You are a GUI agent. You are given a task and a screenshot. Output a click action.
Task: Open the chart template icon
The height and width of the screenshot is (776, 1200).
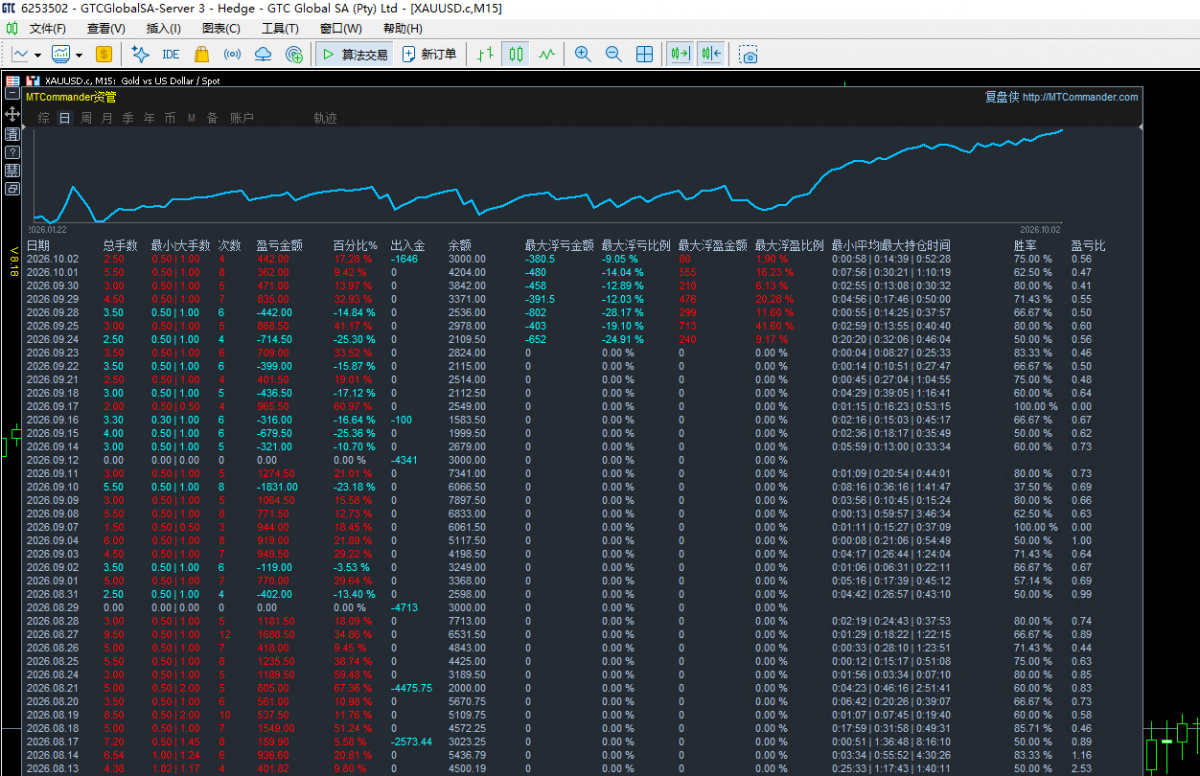click(x=61, y=54)
